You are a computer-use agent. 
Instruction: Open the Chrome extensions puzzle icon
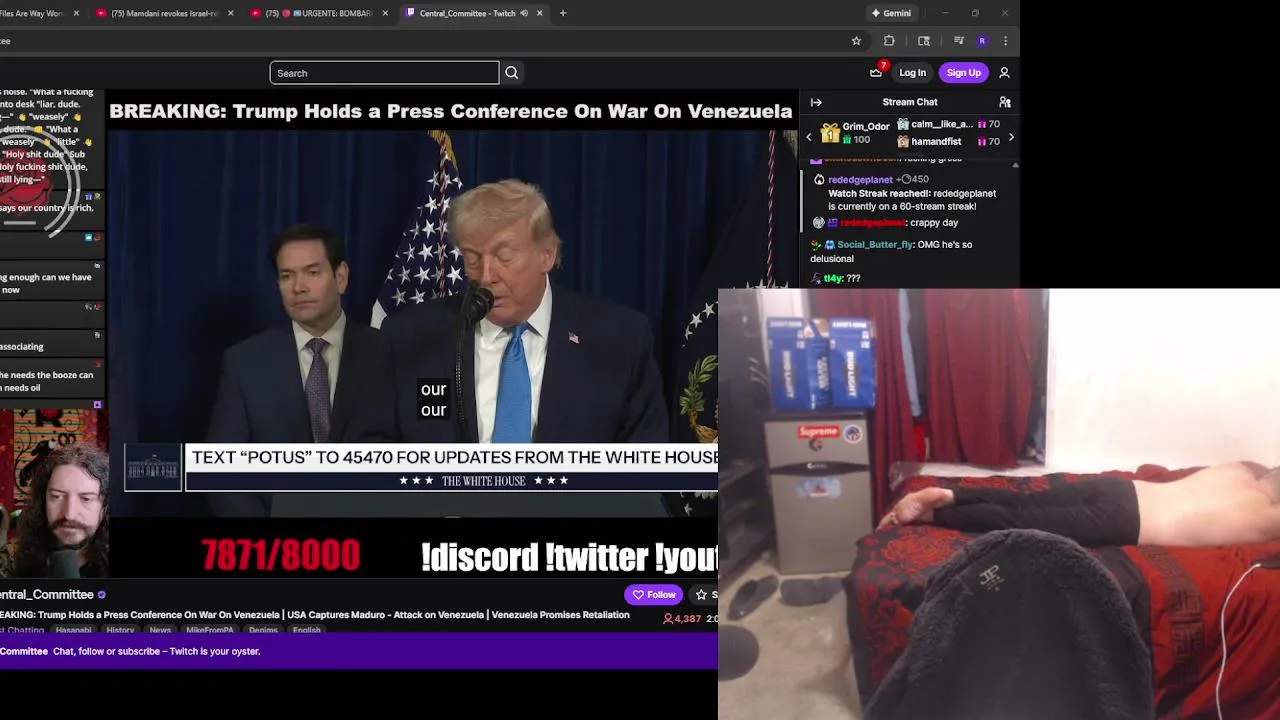[x=889, y=41]
